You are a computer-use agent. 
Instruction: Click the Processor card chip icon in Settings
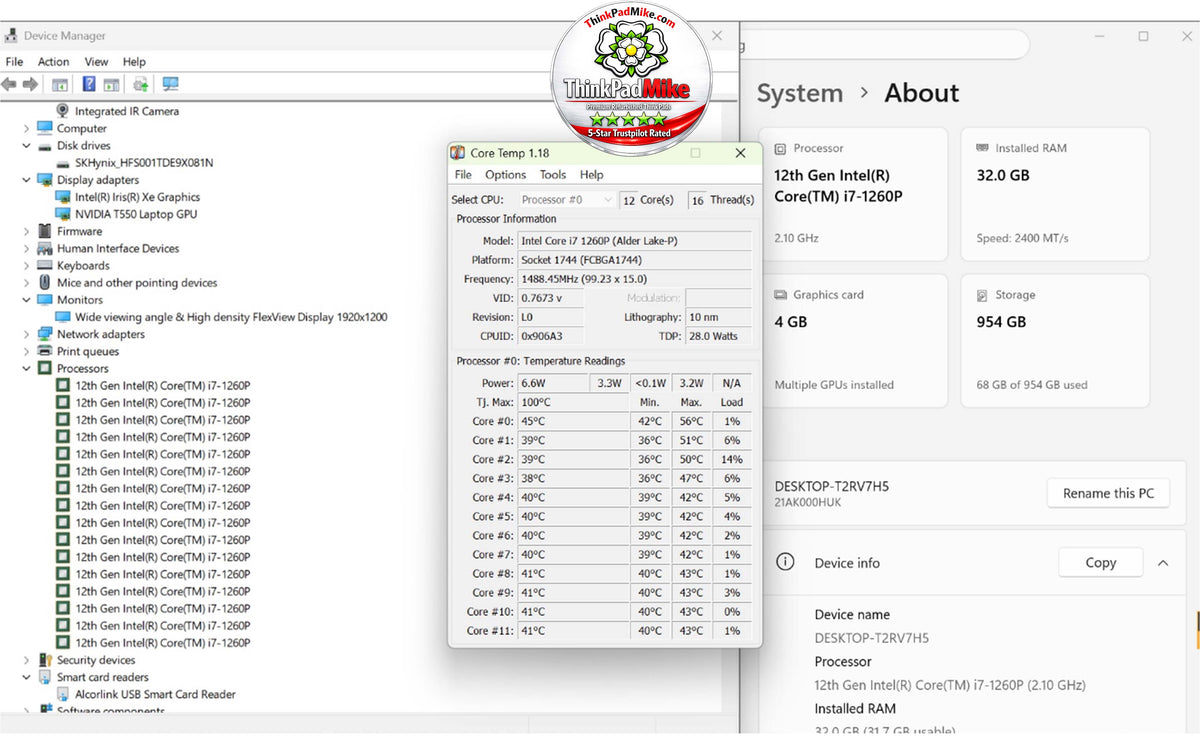click(781, 148)
